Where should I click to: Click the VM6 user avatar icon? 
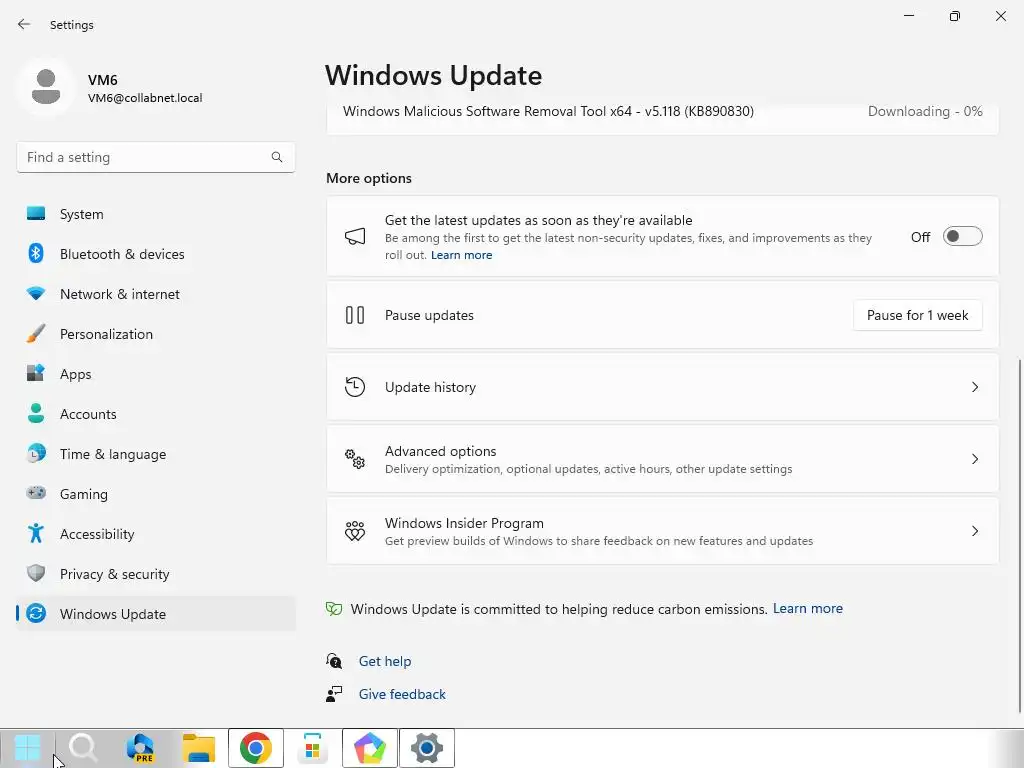pyautogui.click(x=46, y=87)
